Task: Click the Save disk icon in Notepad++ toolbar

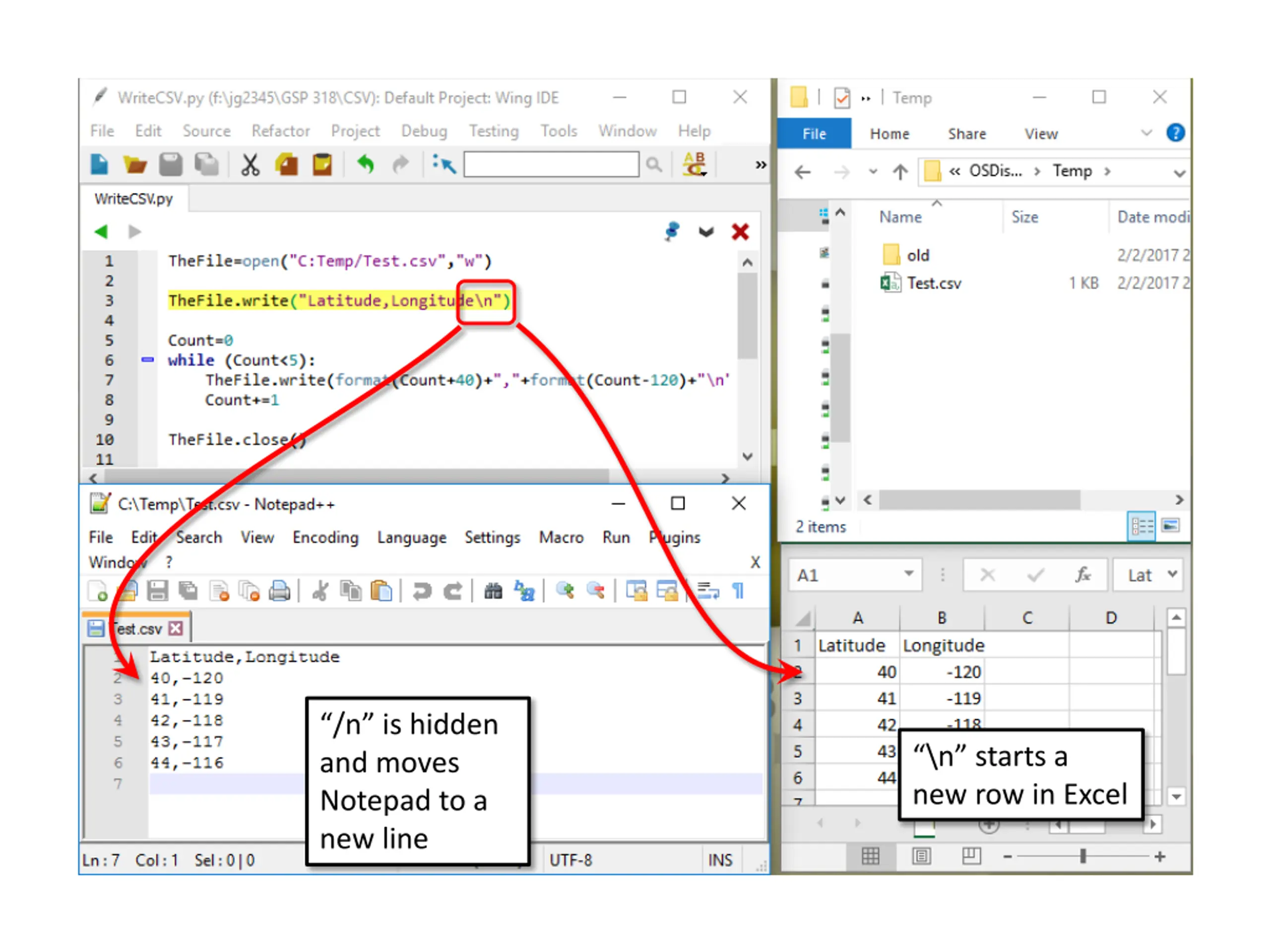Action: 157,591
